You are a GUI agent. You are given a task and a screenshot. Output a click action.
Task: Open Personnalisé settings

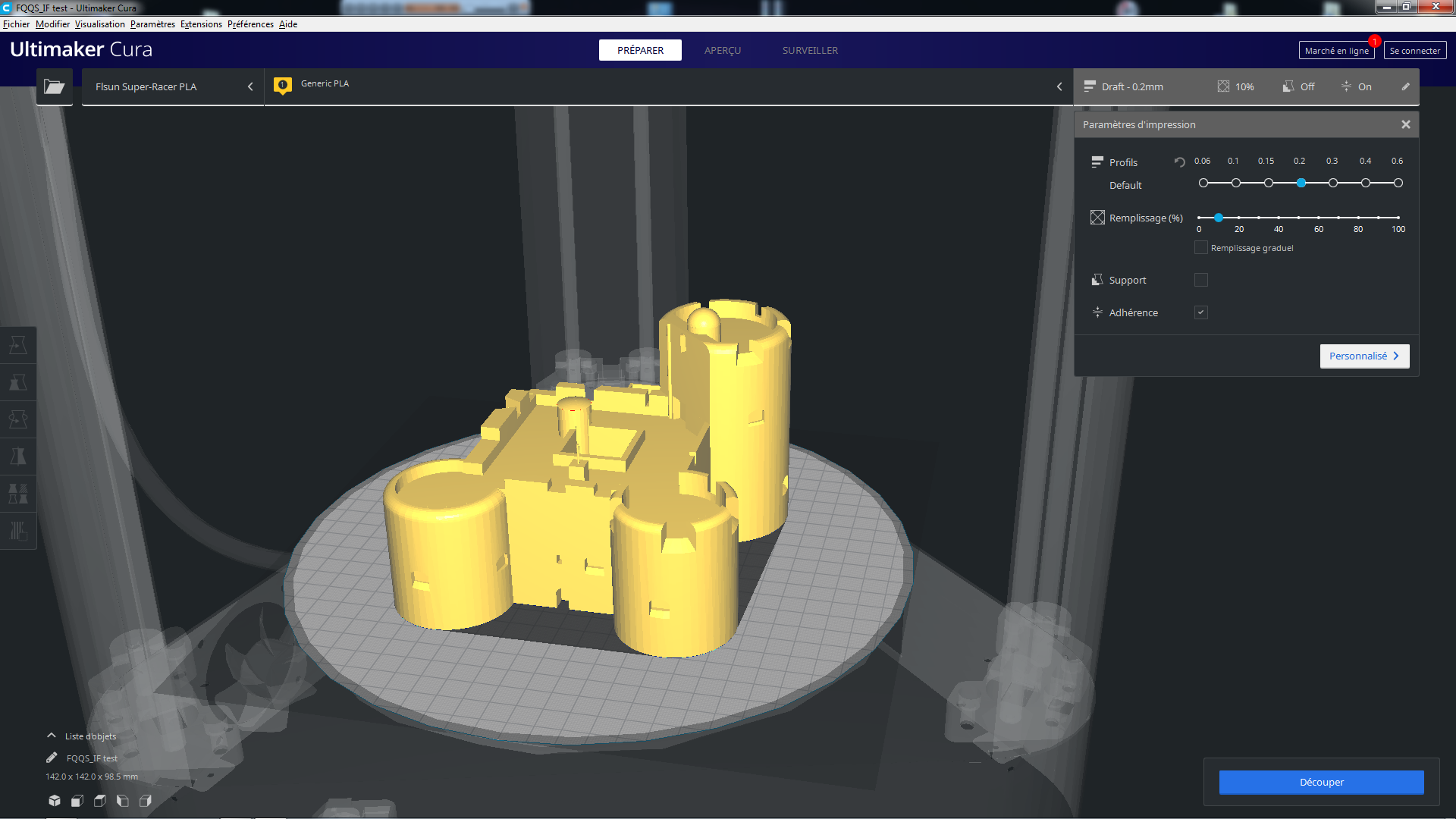[x=1364, y=356]
